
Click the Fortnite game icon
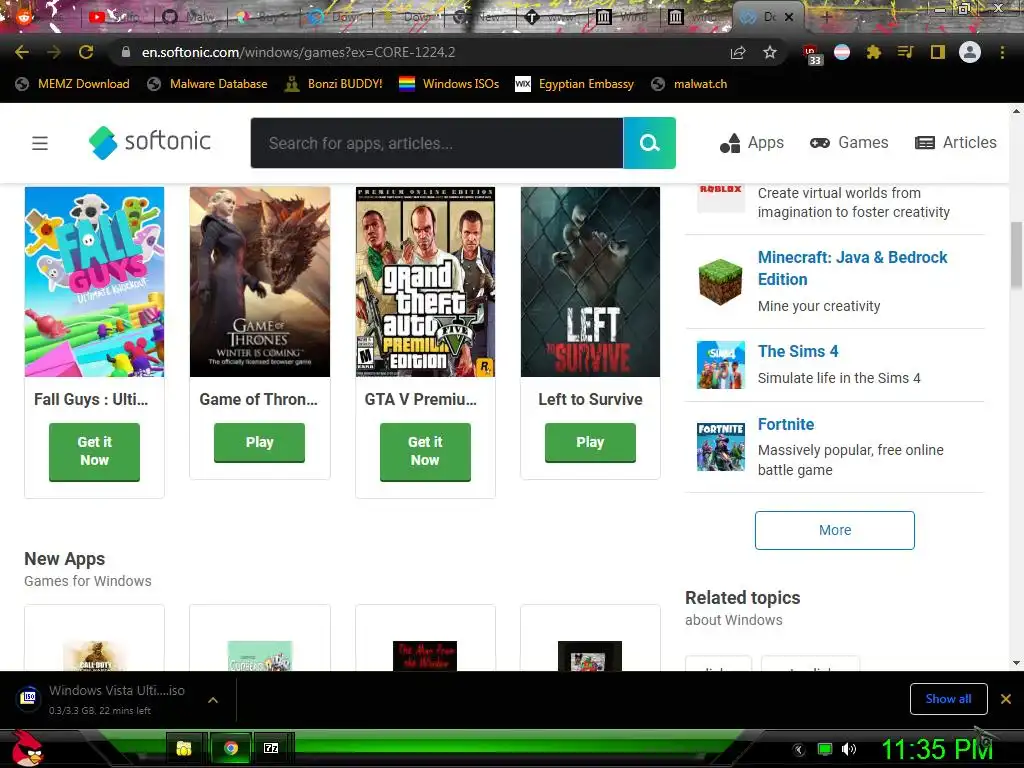coord(720,447)
